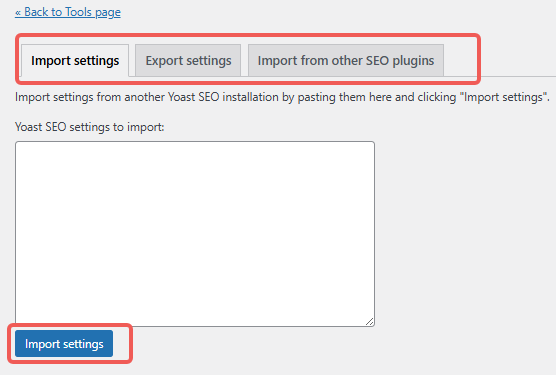Open Import from other SEO plugins tab
556x375 pixels.
click(346, 61)
